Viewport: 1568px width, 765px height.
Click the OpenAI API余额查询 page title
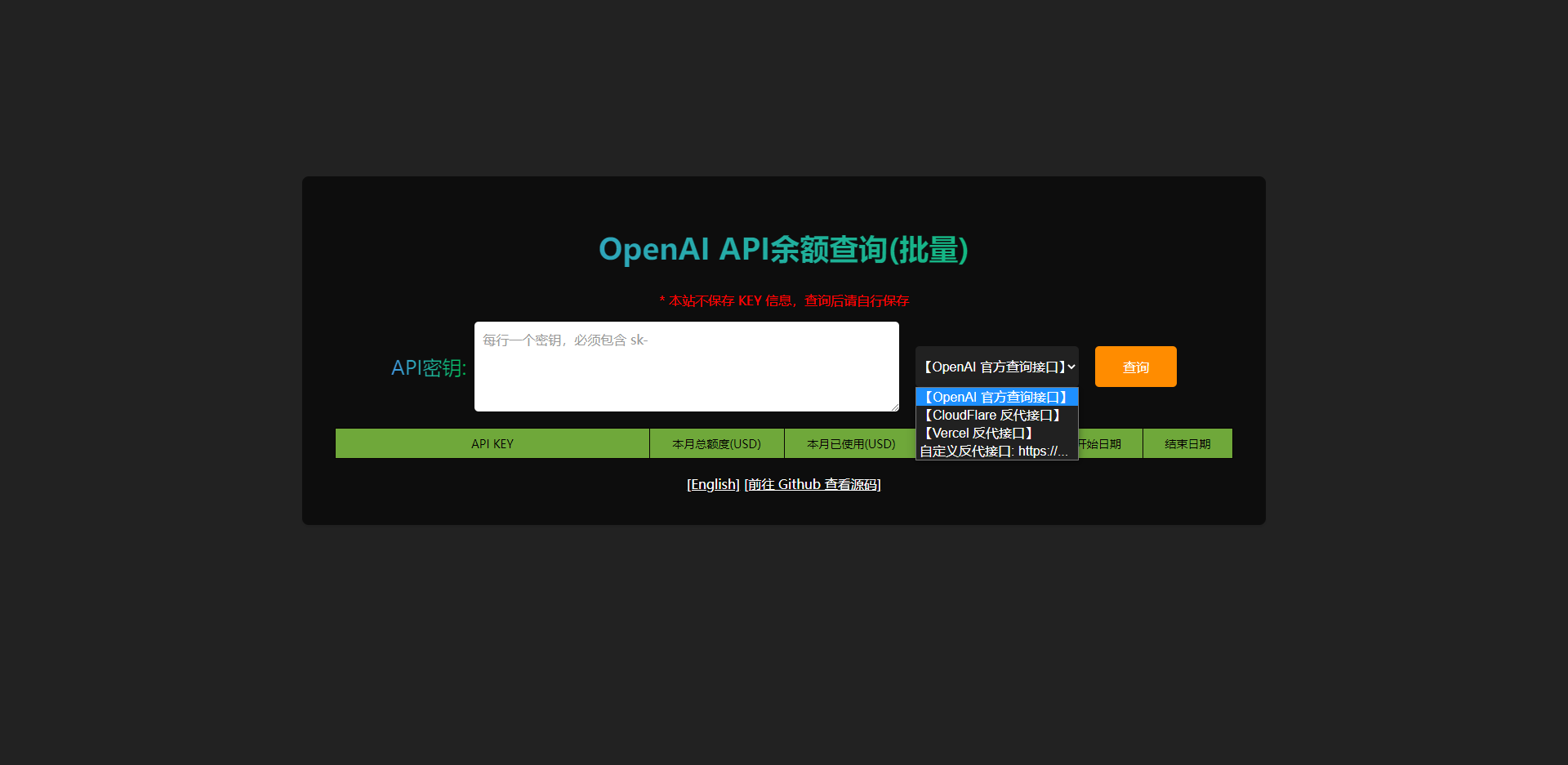782,250
